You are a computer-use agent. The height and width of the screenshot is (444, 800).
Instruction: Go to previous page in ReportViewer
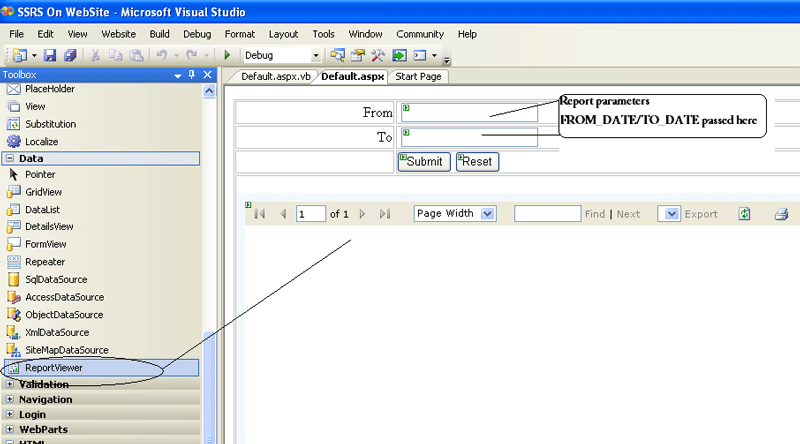[x=283, y=214]
